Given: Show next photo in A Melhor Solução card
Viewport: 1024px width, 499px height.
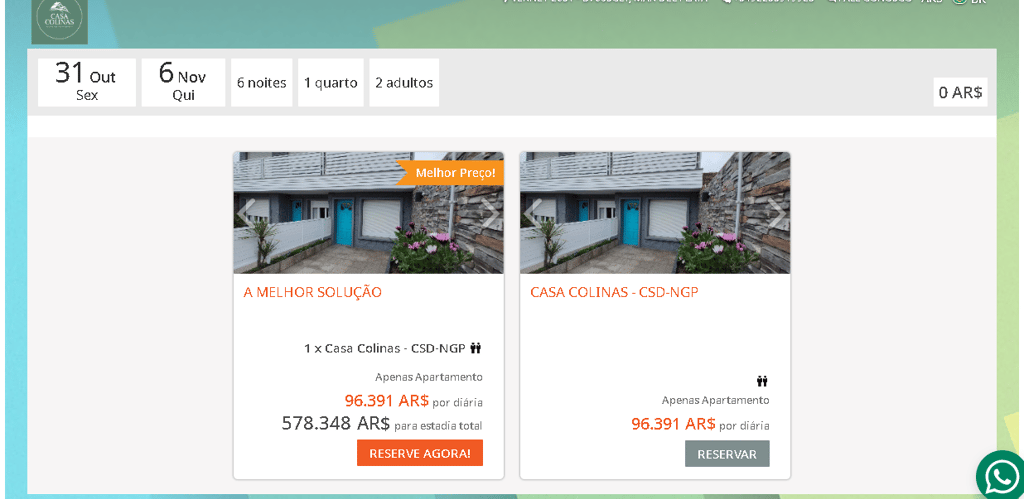Looking at the screenshot, I should coord(490,214).
